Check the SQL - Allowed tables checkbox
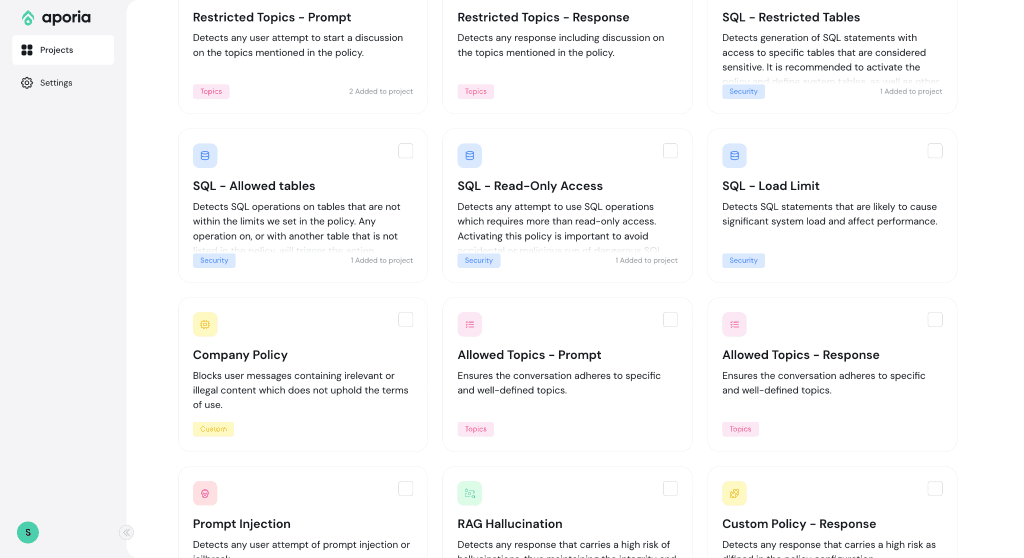Viewport: 1024px width, 558px height. [x=405, y=151]
